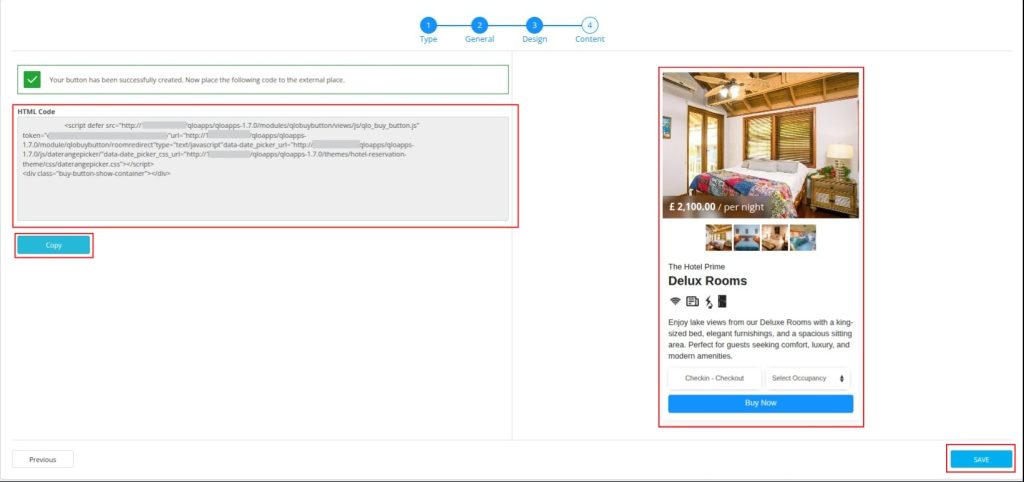Click the £ 2,100.00 per night price
Screen dimensions: 1024x482
pos(716,206)
